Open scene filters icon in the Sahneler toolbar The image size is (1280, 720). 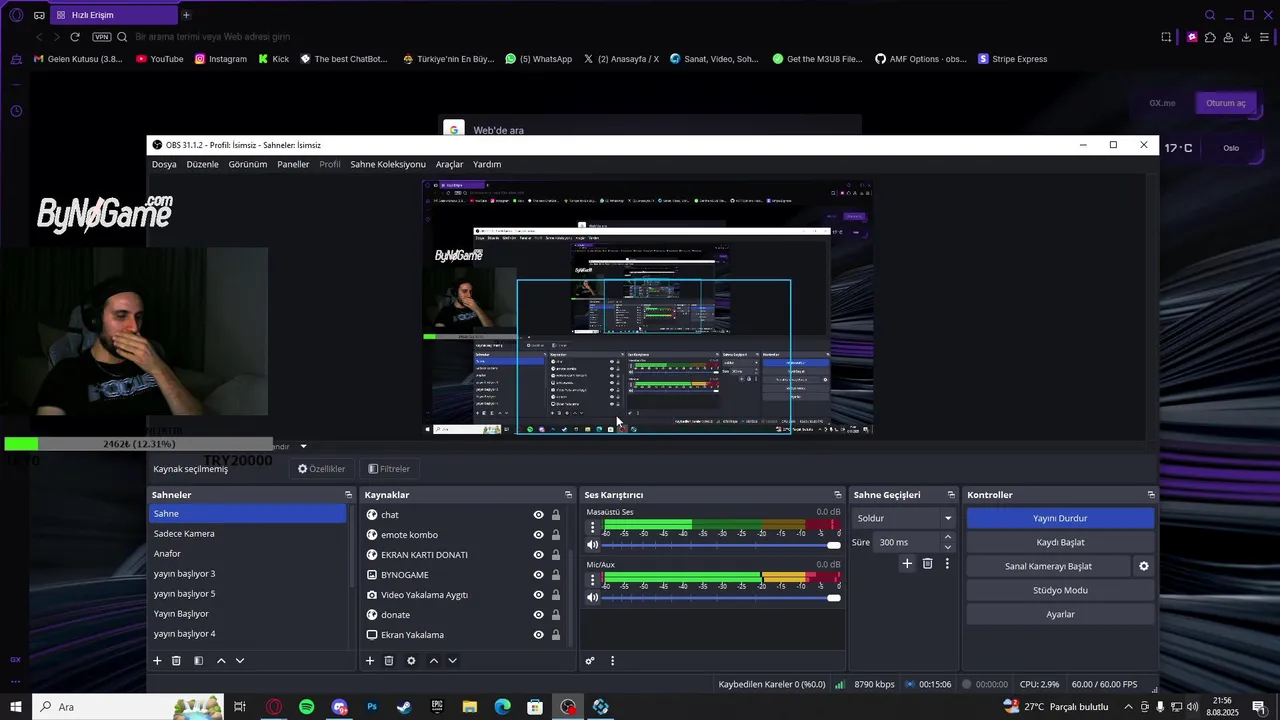tap(198, 661)
